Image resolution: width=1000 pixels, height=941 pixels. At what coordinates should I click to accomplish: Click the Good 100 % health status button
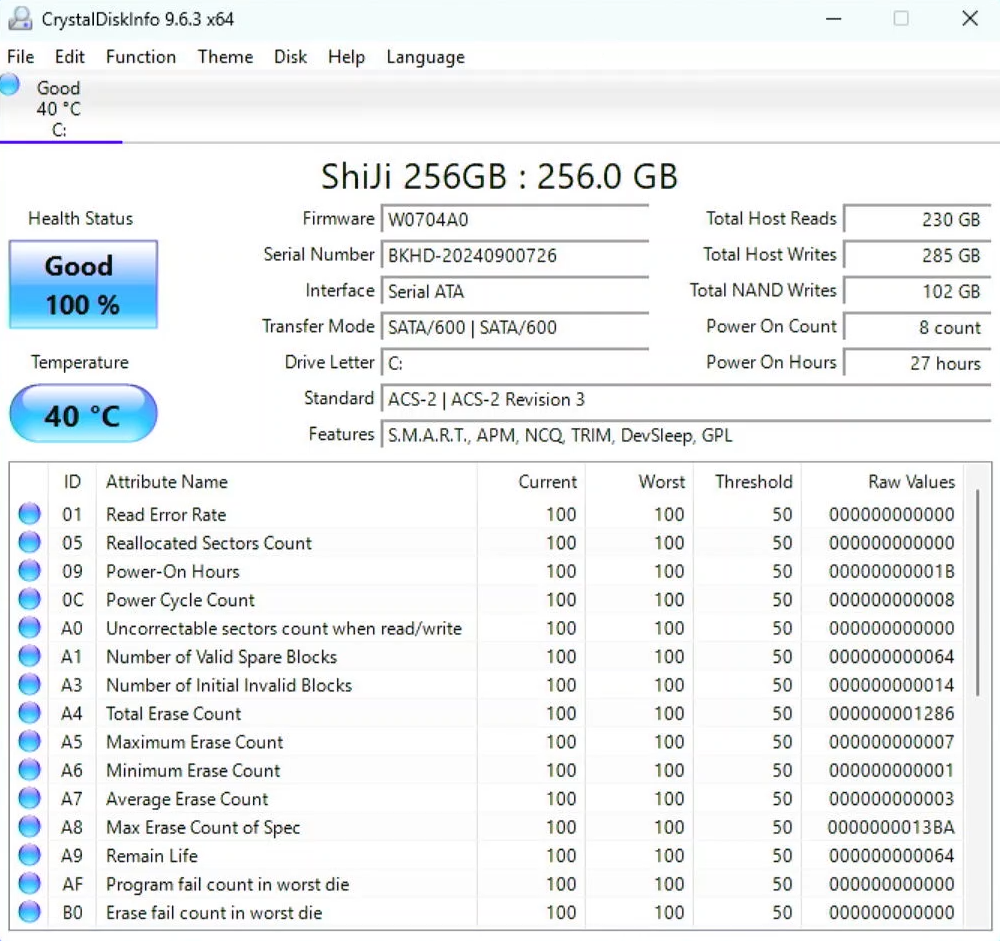pos(83,285)
